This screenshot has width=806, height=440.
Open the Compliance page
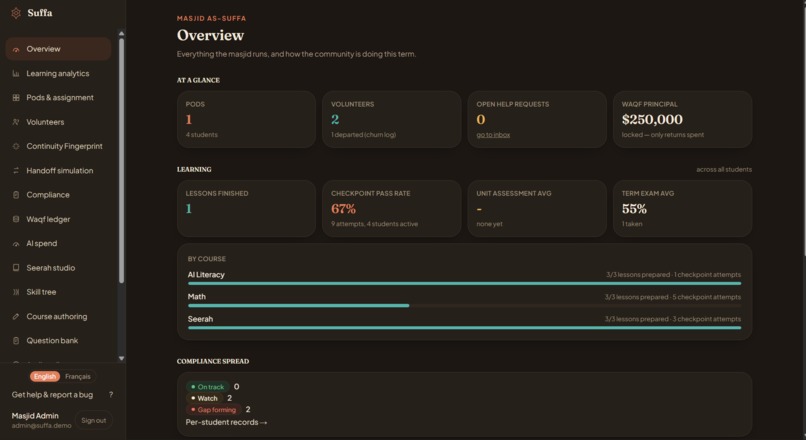point(58,195)
